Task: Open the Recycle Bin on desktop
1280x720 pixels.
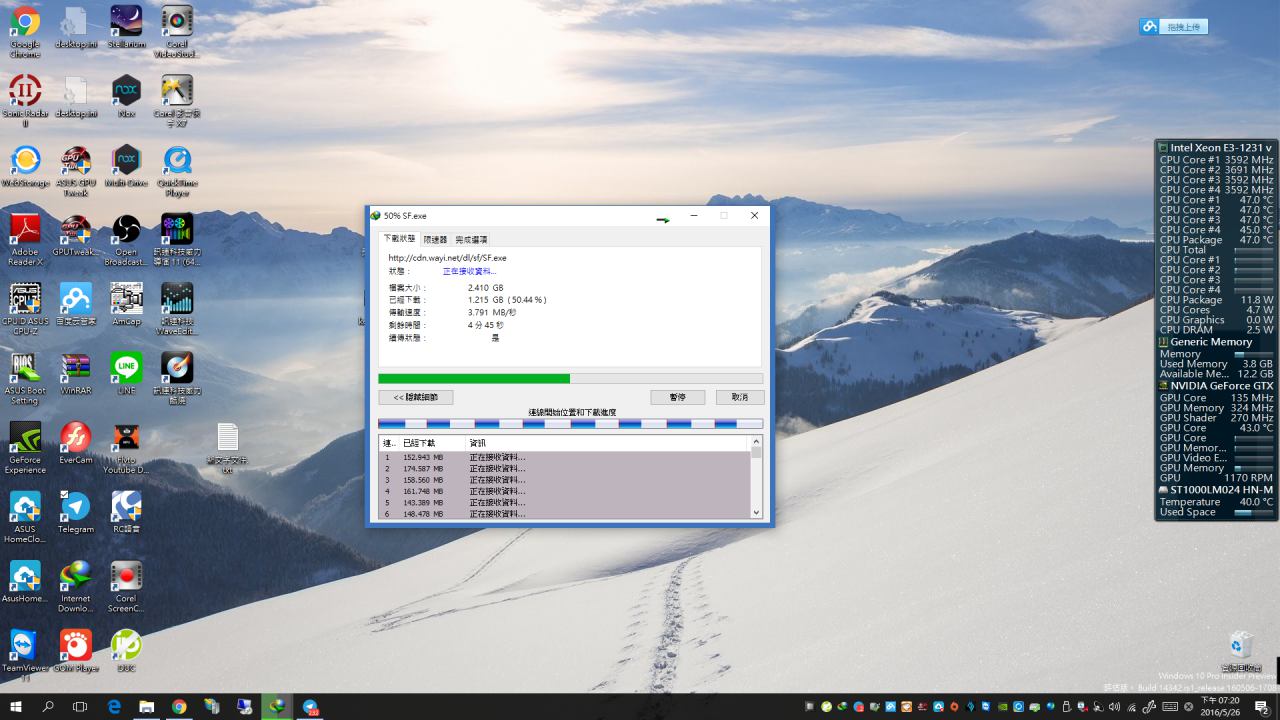Action: click(x=1240, y=645)
